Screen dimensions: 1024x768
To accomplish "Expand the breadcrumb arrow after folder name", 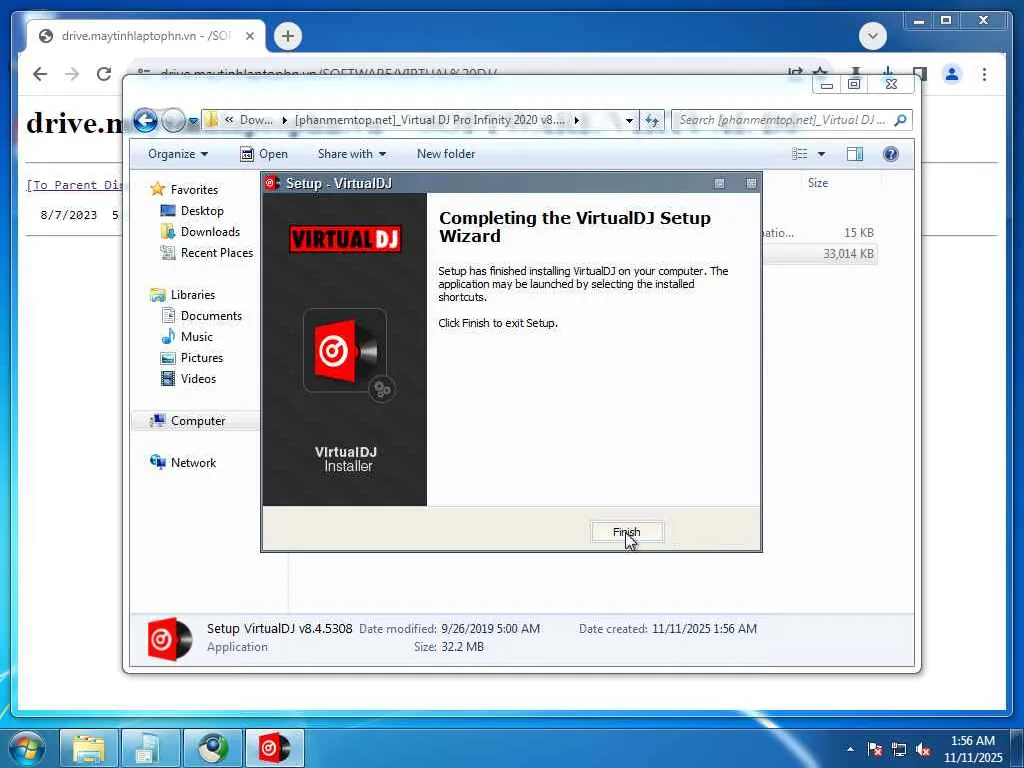I will (x=577, y=120).
